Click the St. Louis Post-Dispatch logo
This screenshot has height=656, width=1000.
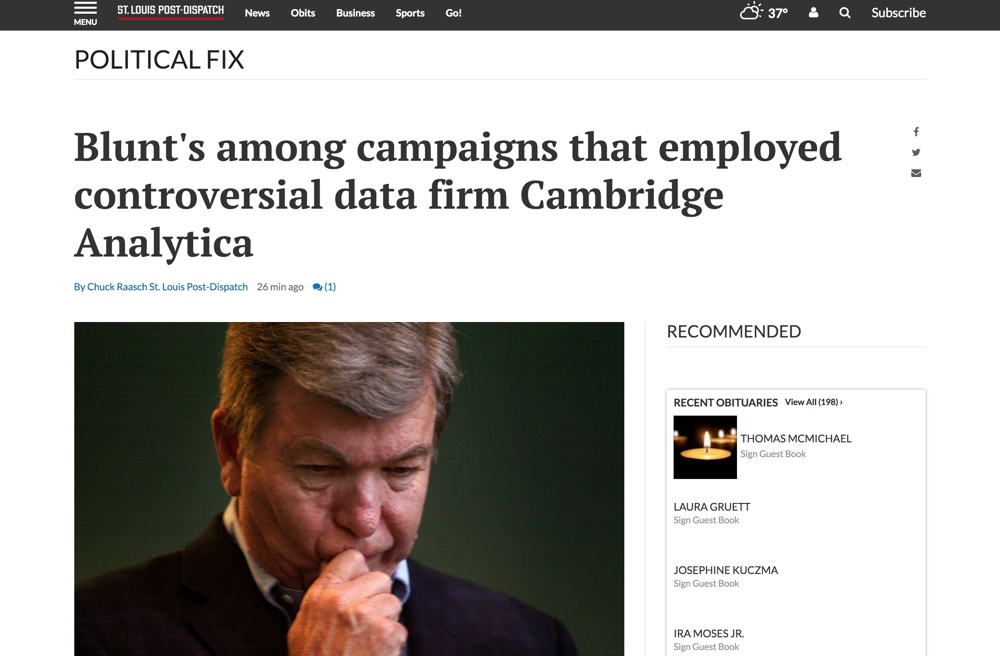point(170,12)
